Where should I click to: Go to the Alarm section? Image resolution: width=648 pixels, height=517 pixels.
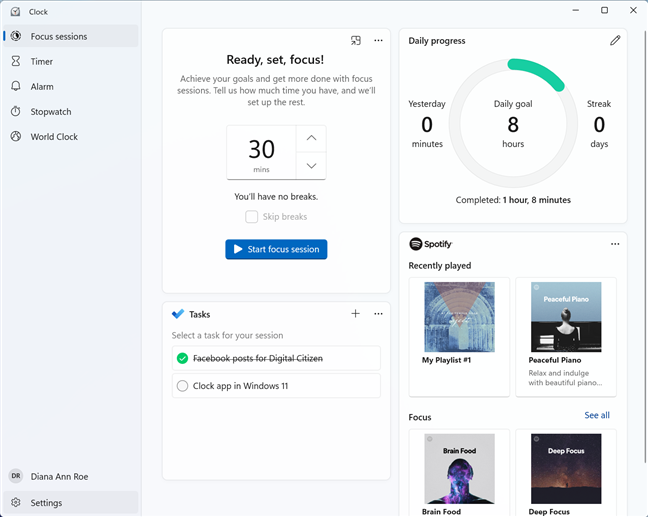[42, 87]
